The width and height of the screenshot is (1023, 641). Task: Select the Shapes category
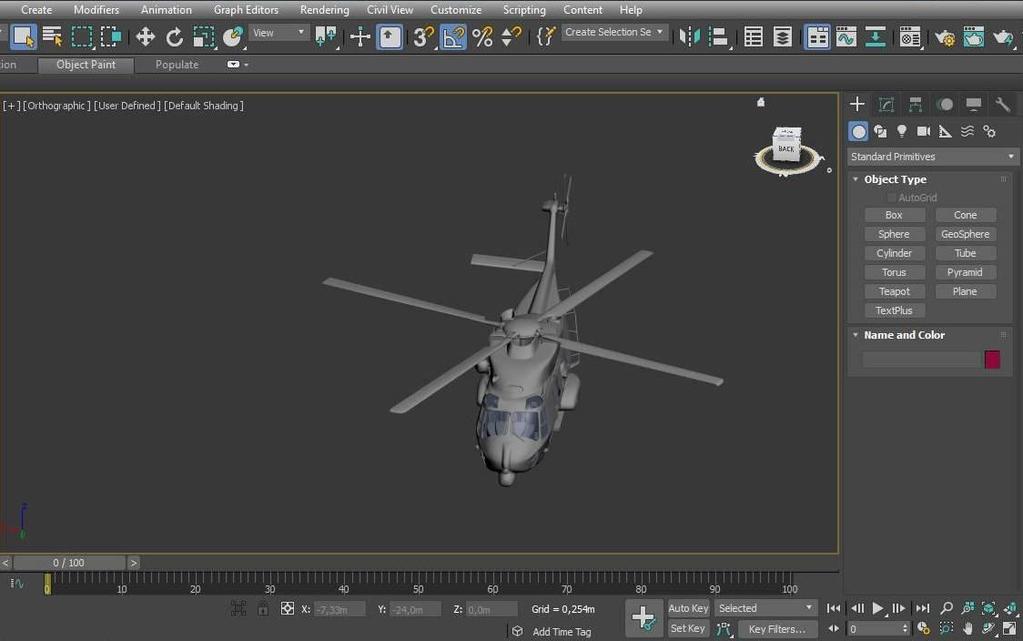(880, 132)
